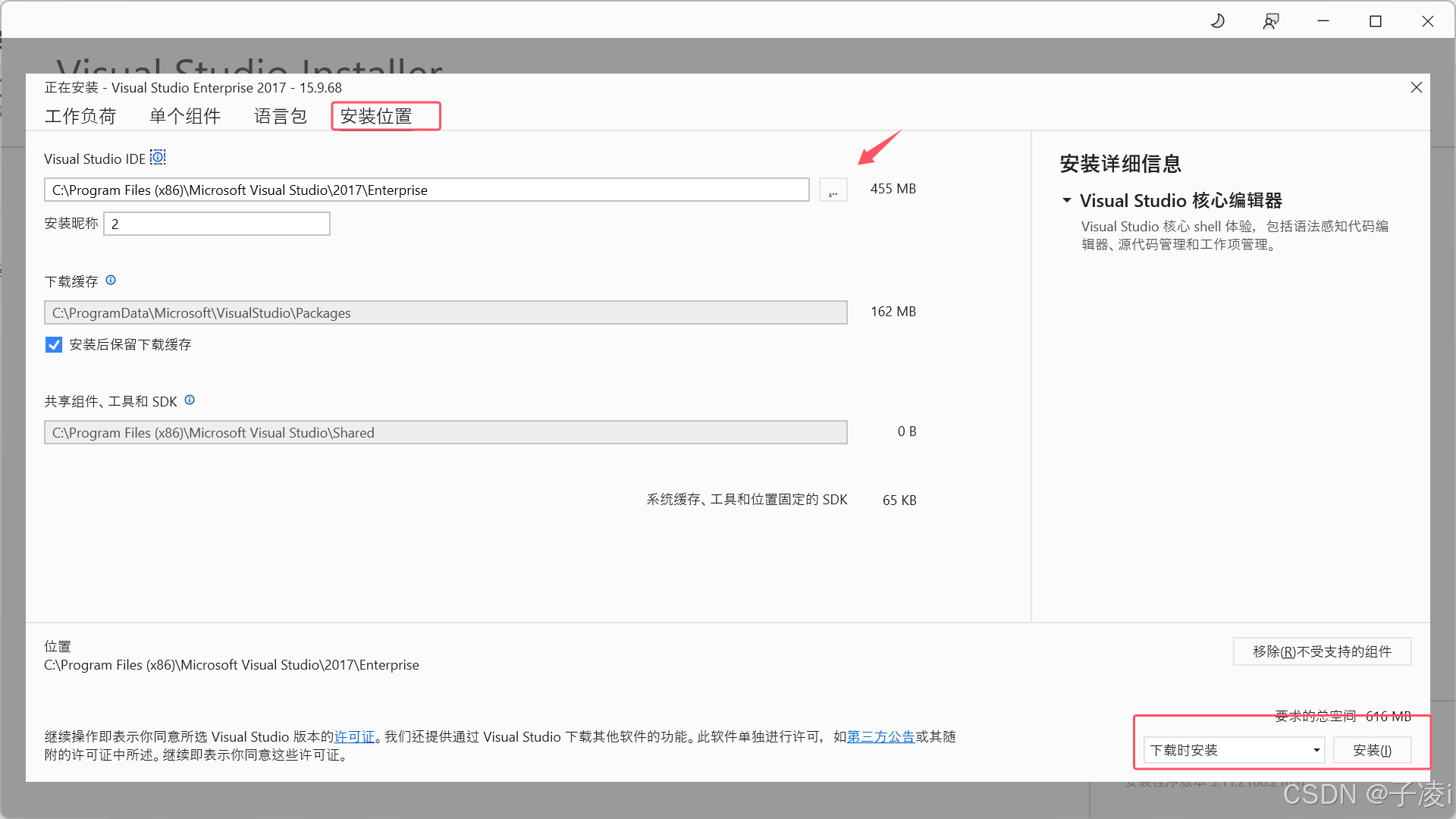Click the 安装(I) button
This screenshot has height=819, width=1456.
click(1372, 750)
